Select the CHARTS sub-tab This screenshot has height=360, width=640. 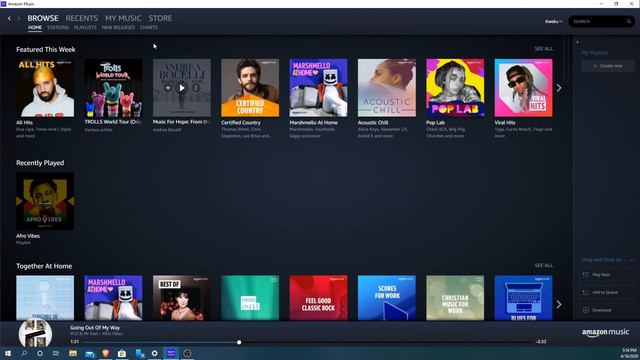[x=149, y=28]
